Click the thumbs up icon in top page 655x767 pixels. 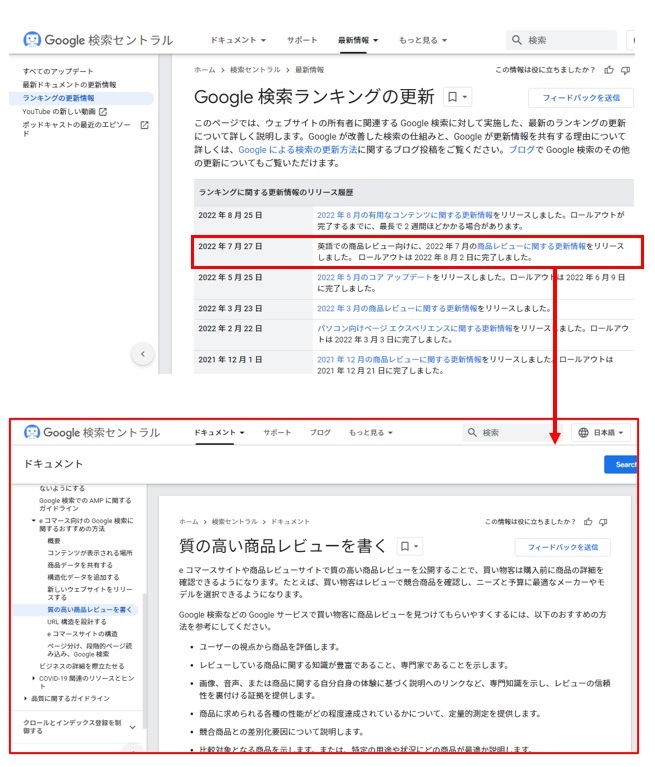click(609, 70)
